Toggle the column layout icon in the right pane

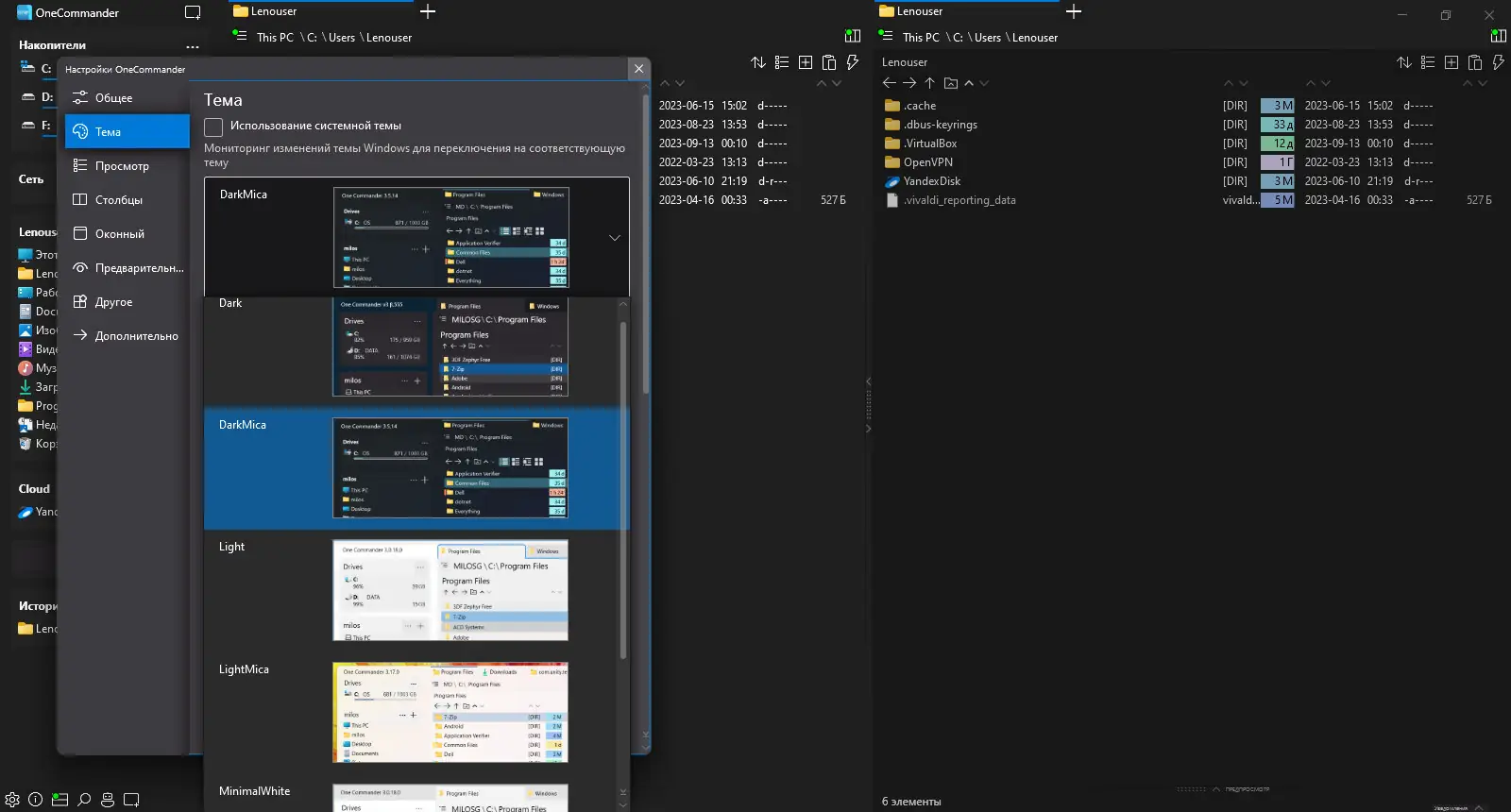click(x=1499, y=36)
